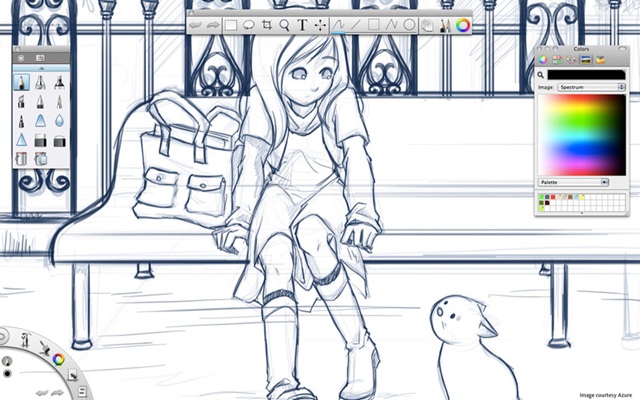Activate the Zoom magnifier tool
Screen dimensions: 640x400
click(284, 25)
